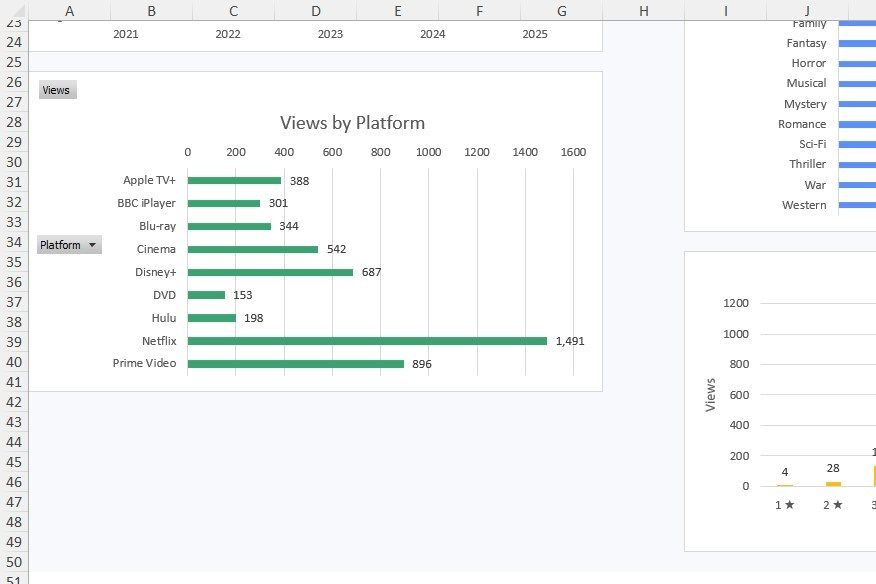
Task: Pick the Cinema bar in the platform chart
Action: click(253, 249)
